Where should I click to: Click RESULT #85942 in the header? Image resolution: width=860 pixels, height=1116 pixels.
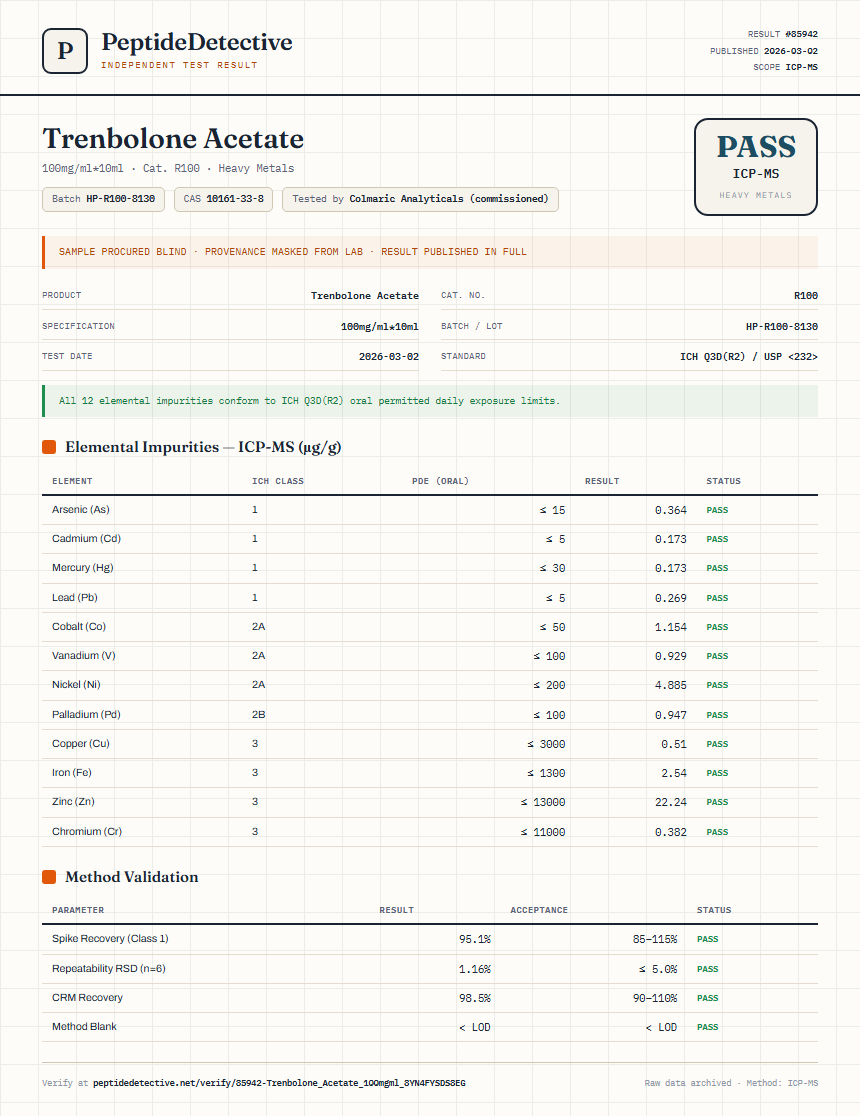tap(782, 34)
